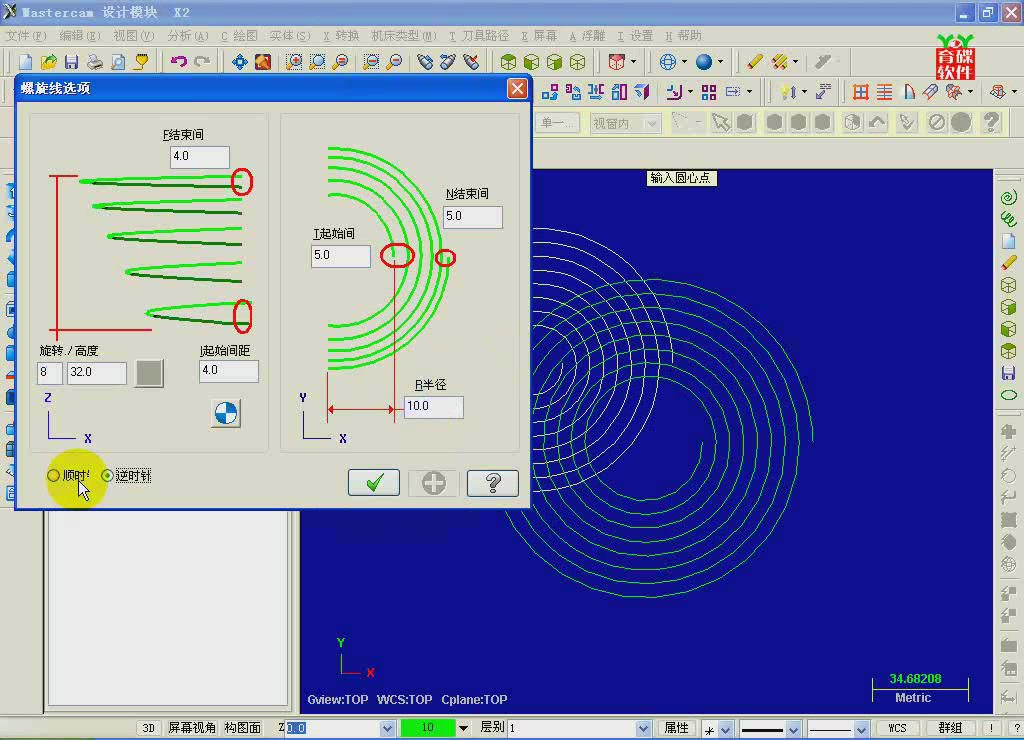
Task: Click the Fit to screen icon
Action: [x=263, y=62]
